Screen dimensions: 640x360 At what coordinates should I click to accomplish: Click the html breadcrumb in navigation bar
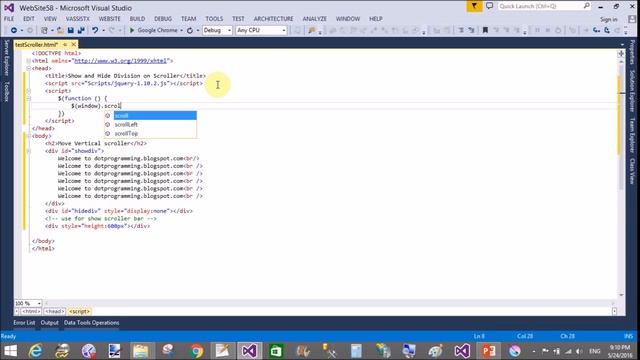[x=31, y=311]
